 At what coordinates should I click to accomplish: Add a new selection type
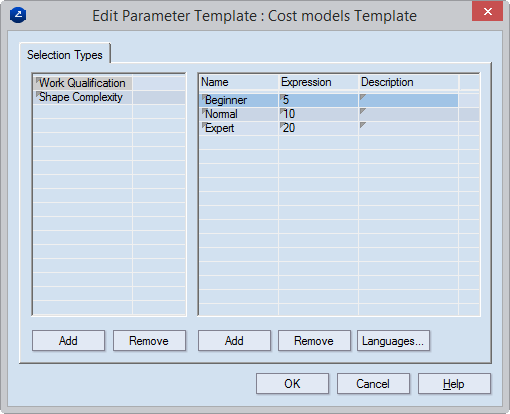[x=68, y=341]
